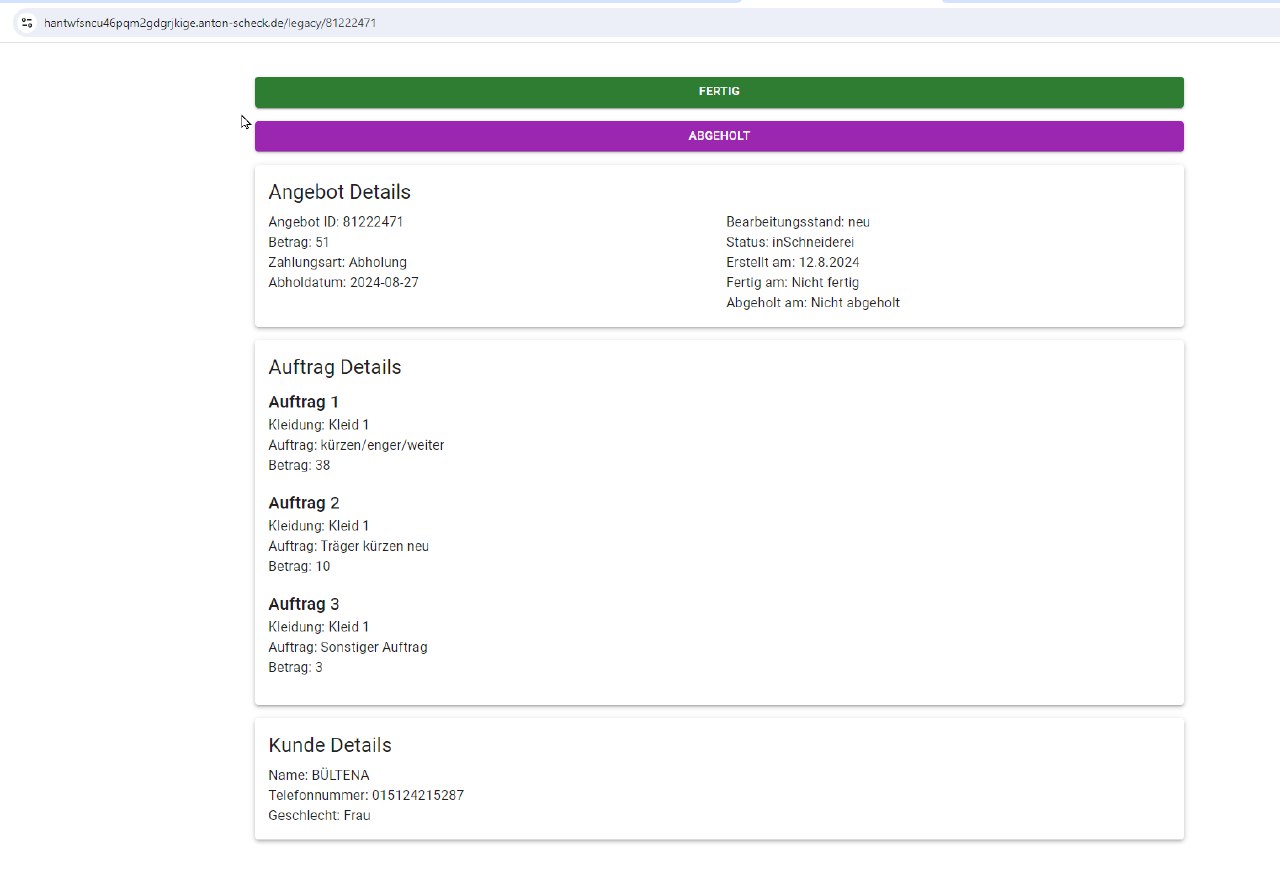Click the Fertig am: Nicht fertig text

(x=792, y=282)
